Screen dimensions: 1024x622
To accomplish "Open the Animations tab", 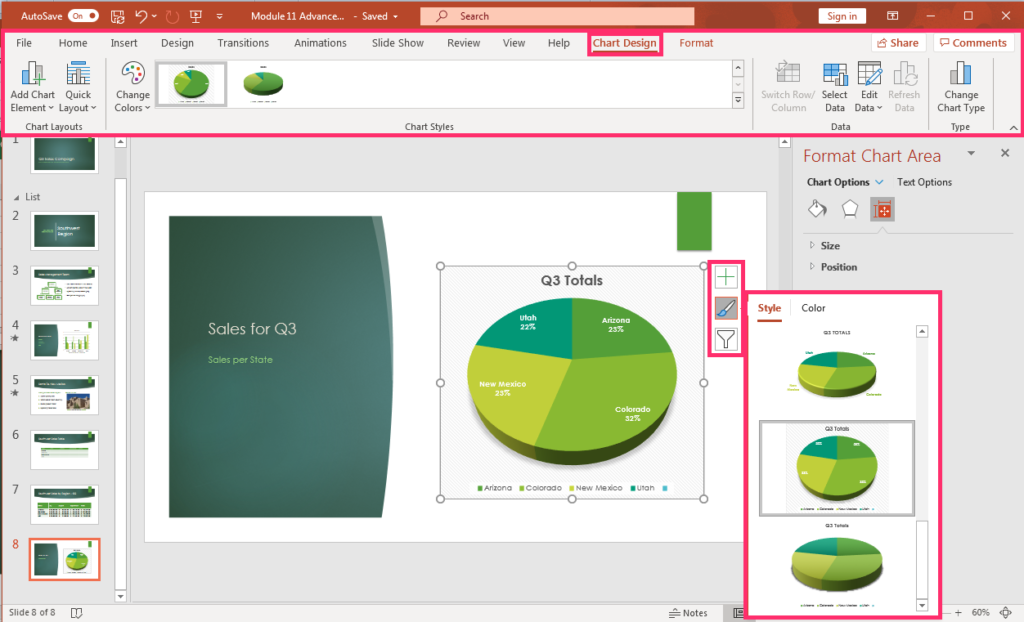I will tap(320, 43).
